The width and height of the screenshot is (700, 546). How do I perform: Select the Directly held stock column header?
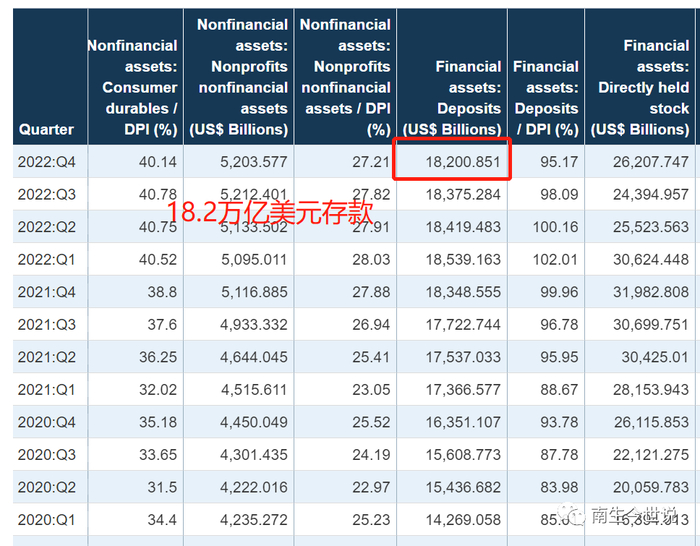tap(640, 87)
